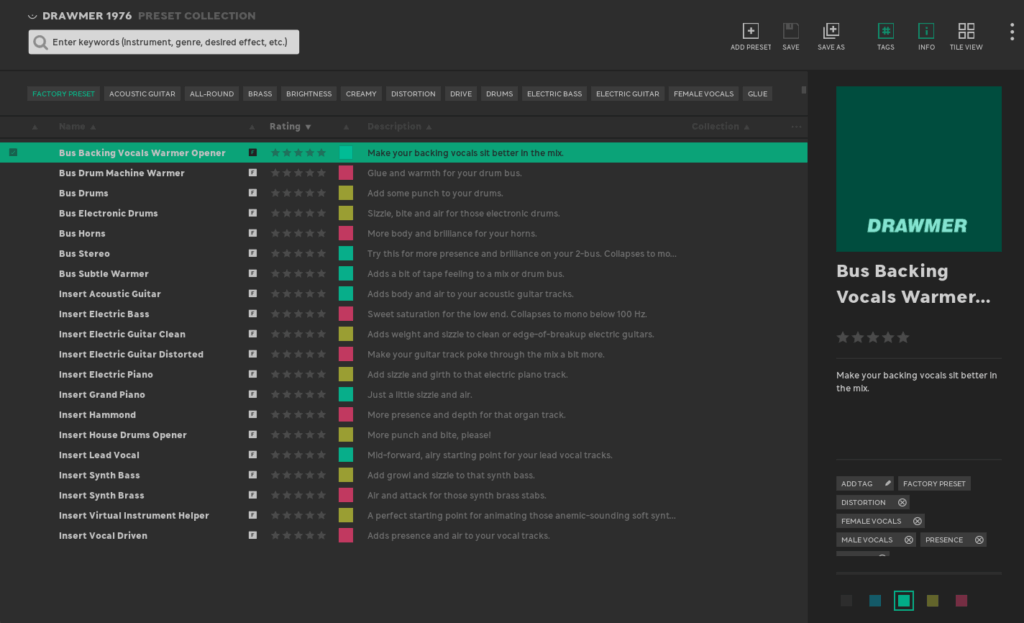The width and height of the screenshot is (1024, 623).
Task: Filter by the Electric Bass tag
Action: pos(554,94)
